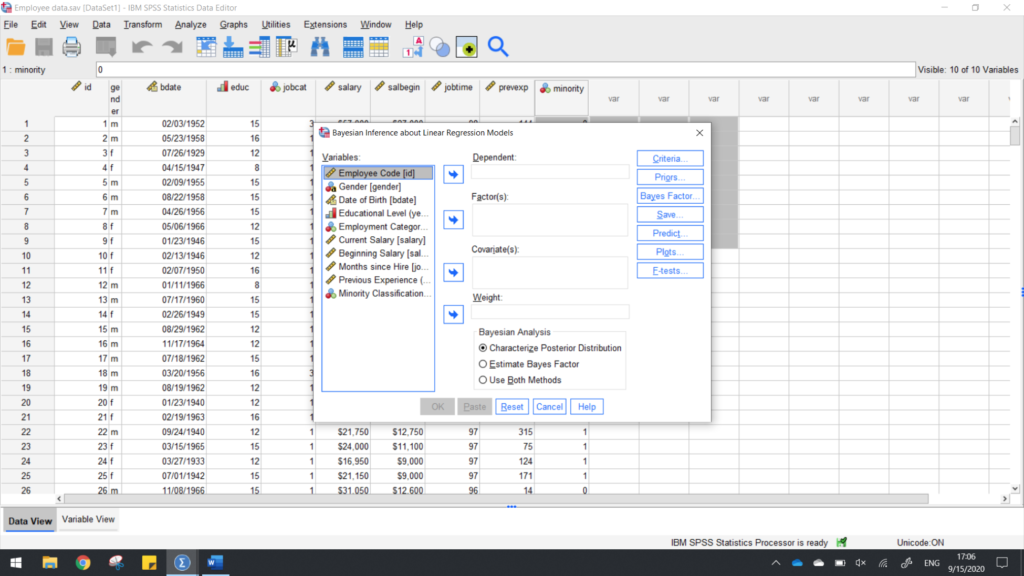Open the Plots options button
This screenshot has height=576, width=1024.
[670, 252]
